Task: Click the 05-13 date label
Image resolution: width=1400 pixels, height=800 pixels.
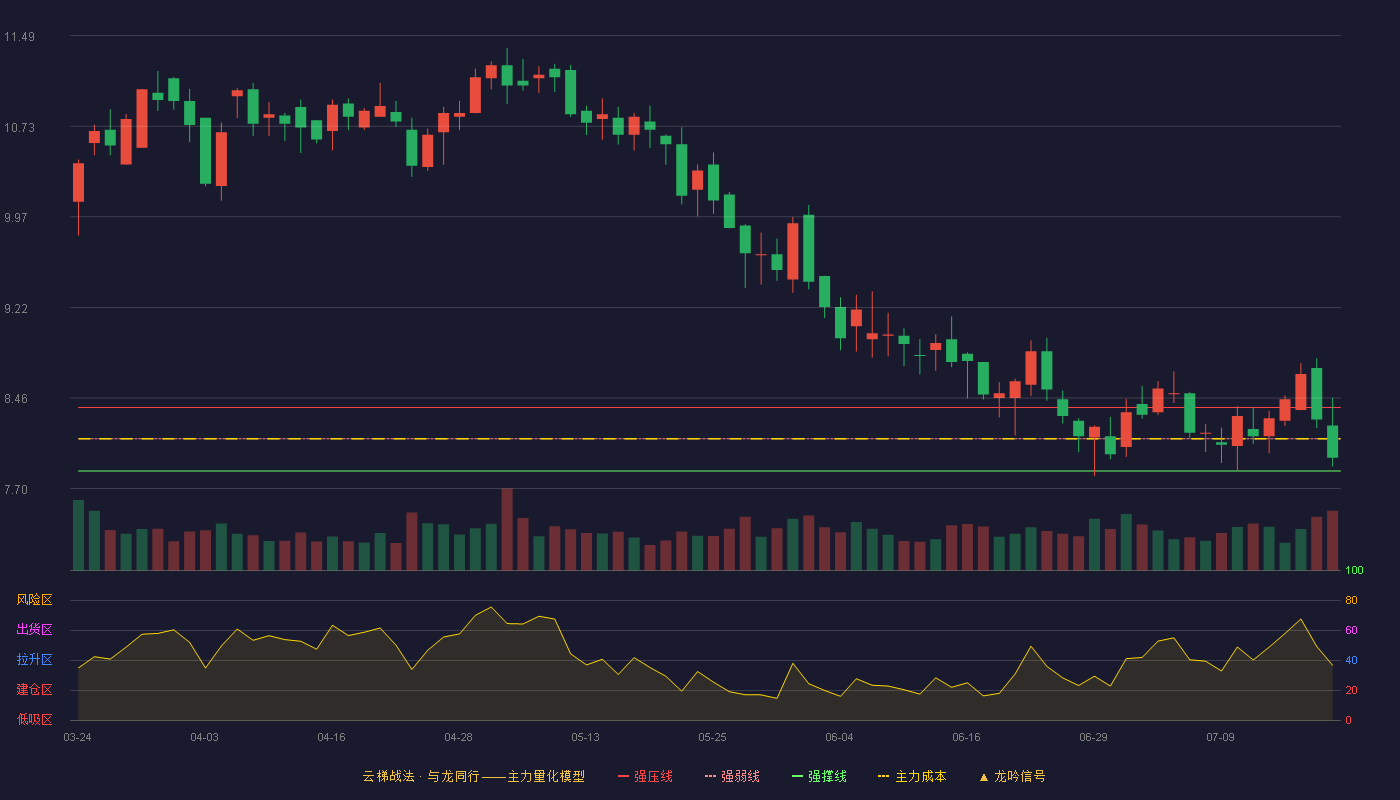Action: pos(585,737)
